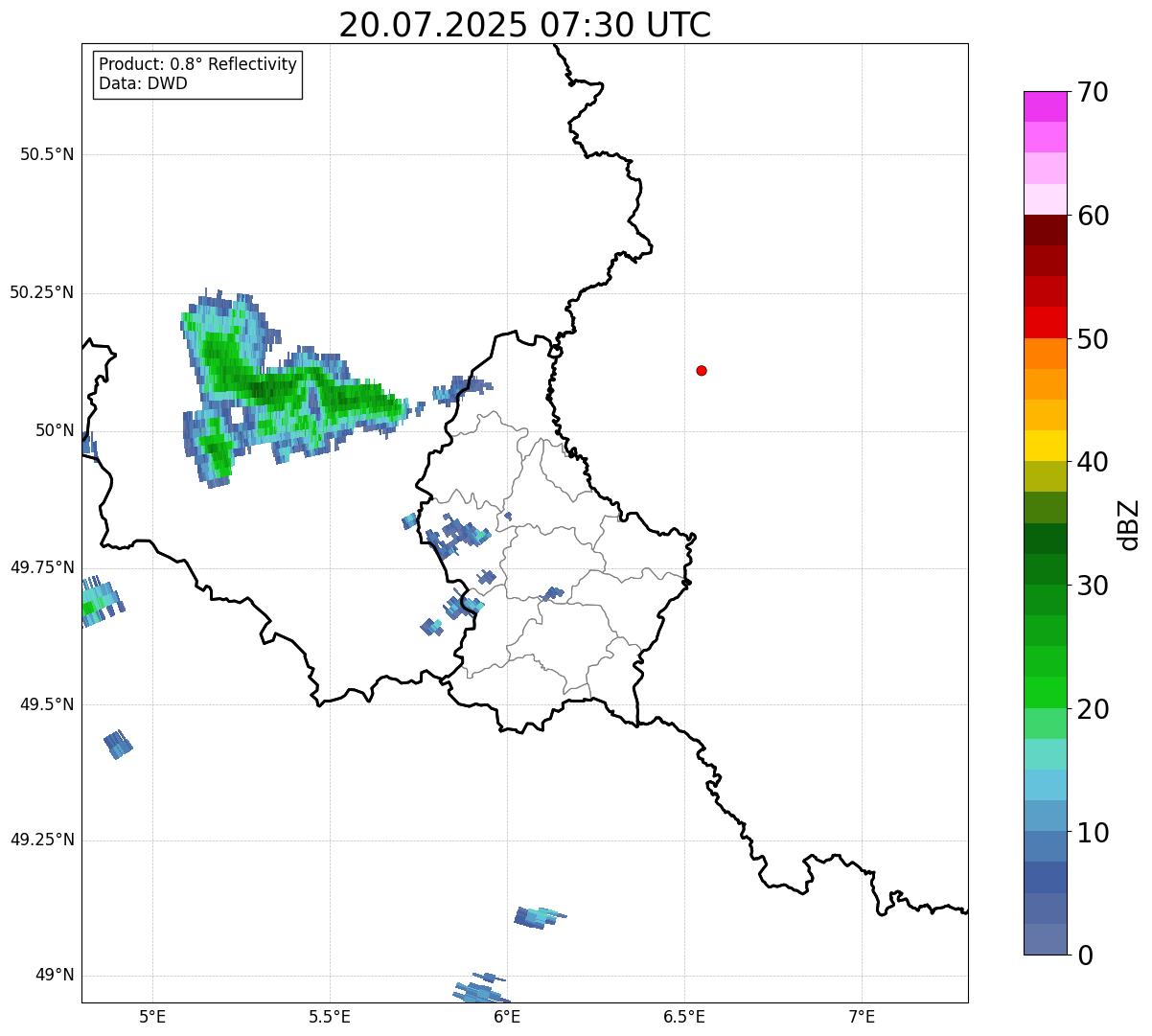Click the 49.25°N latitude label

click(41, 840)
